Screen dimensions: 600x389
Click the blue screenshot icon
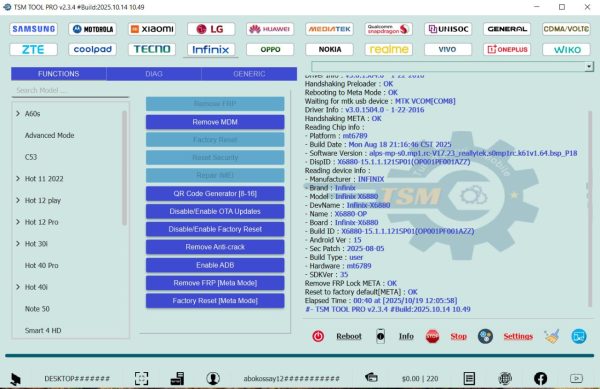pos(579,336)
